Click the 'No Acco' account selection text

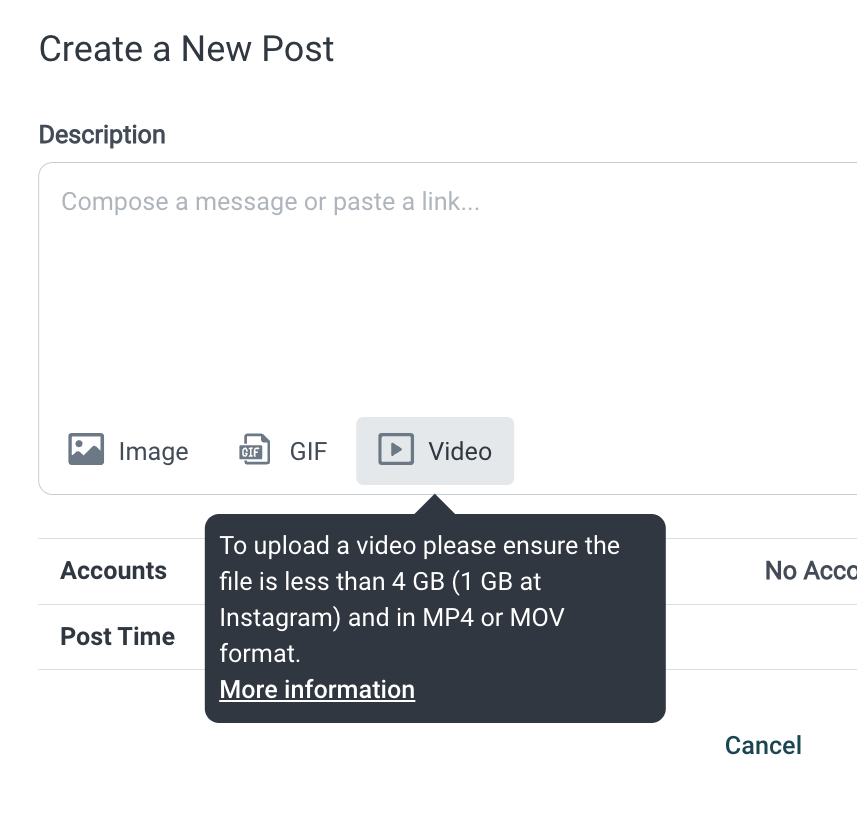[x=811, y=571]
